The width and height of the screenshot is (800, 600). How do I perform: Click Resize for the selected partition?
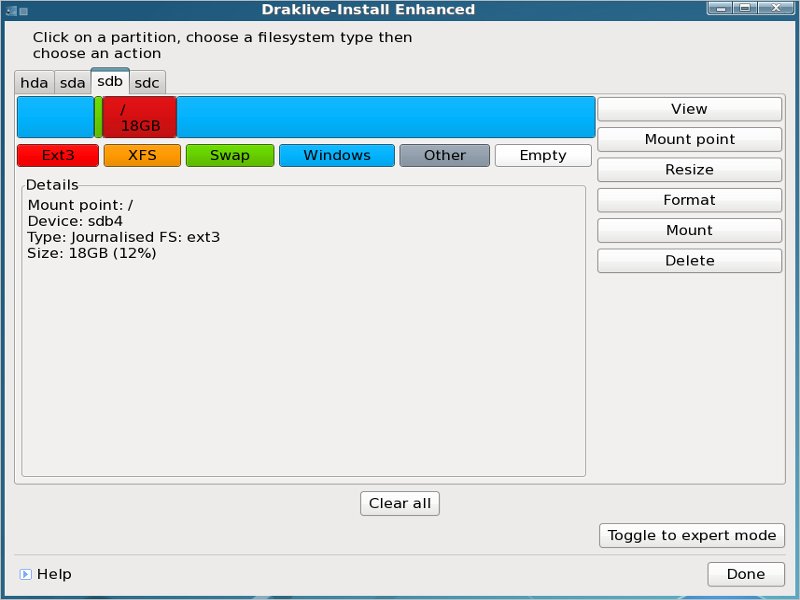coord(689,170)
